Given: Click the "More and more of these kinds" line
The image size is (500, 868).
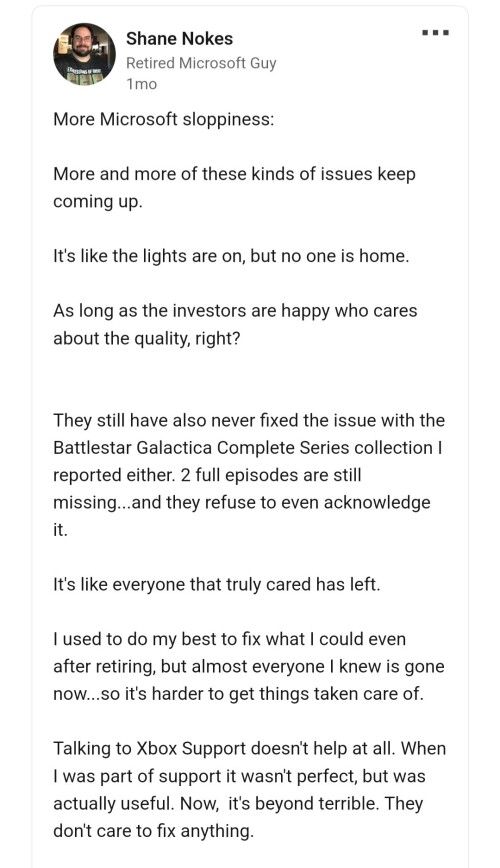Looking at the screenshot, I should (234, 174).
